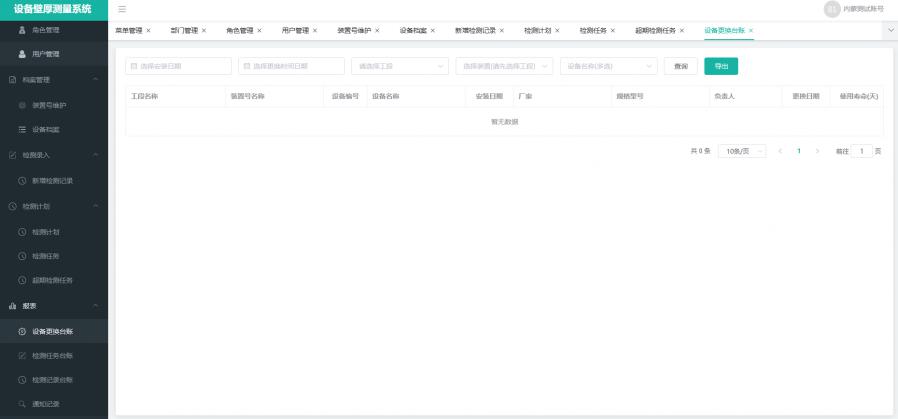Open the 设备名称(多选) dropdown
898x419 pixels.
tap(608, 66)
